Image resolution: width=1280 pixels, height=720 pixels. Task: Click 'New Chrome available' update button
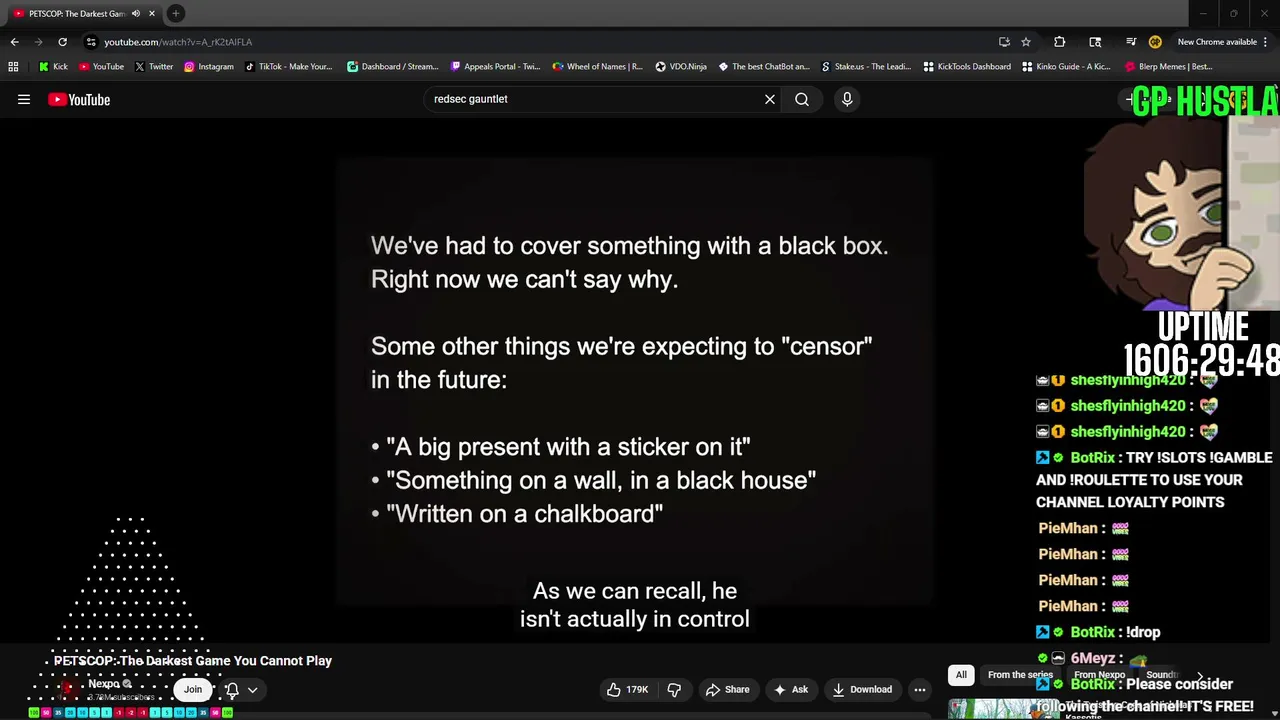[1216, 42]
